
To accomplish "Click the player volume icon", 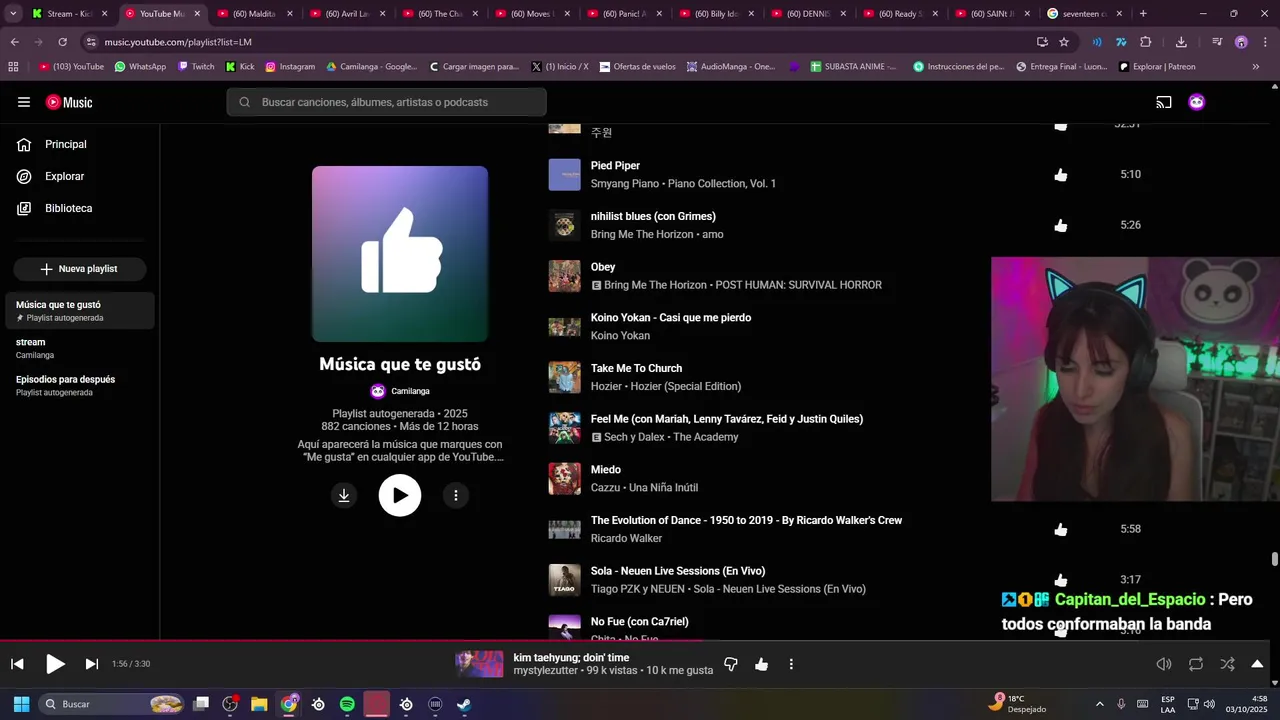I will pos(1164,664).
